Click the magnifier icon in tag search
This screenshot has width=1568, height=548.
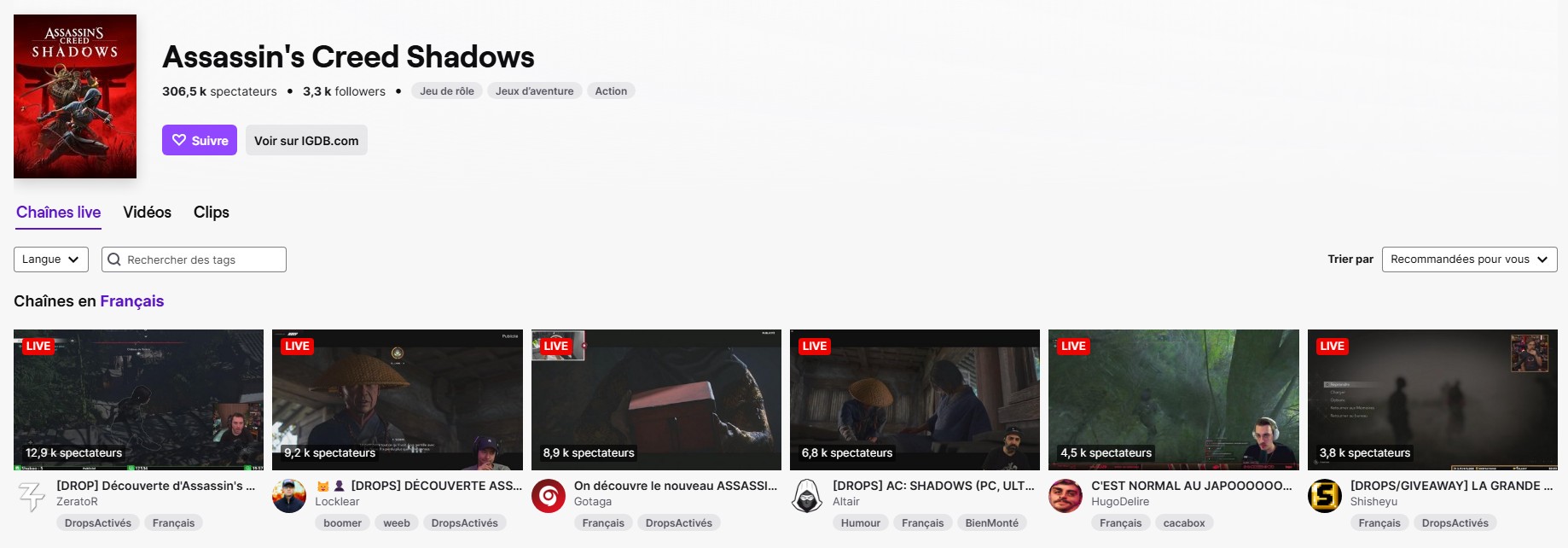point(114,259)
